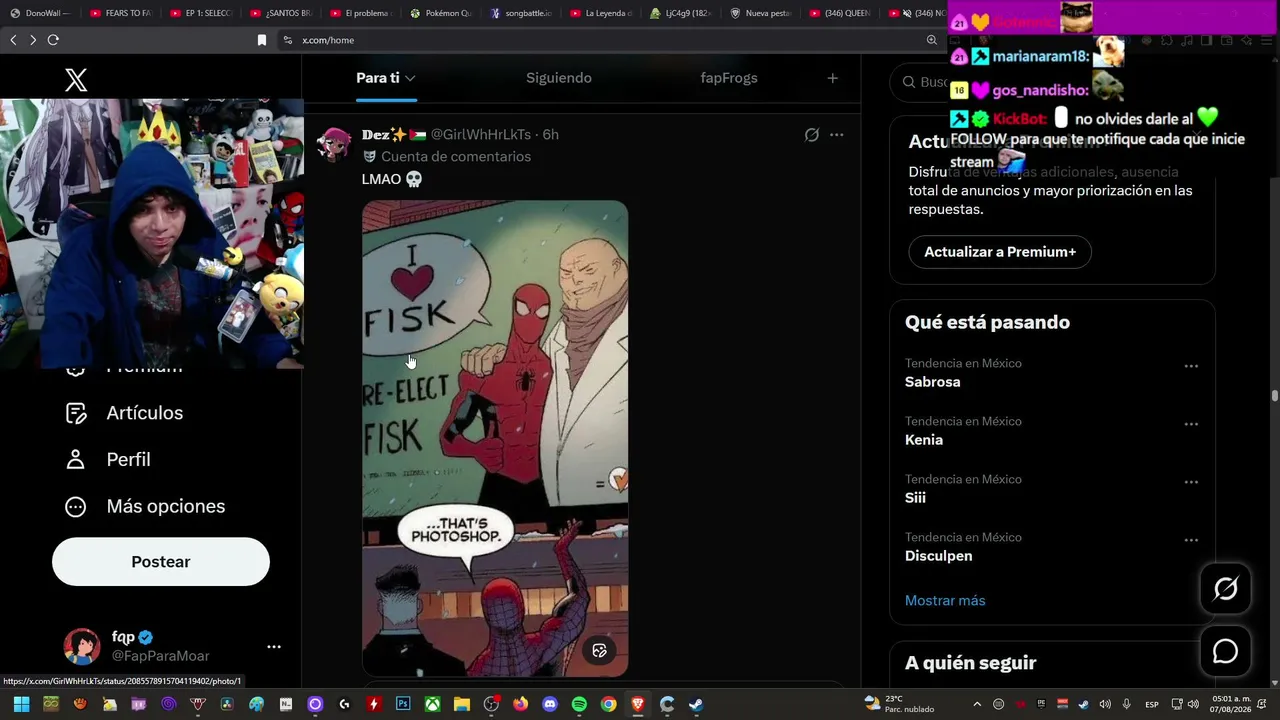
Task: Open Firefox from the taskbar
Action: click(520, 704)
